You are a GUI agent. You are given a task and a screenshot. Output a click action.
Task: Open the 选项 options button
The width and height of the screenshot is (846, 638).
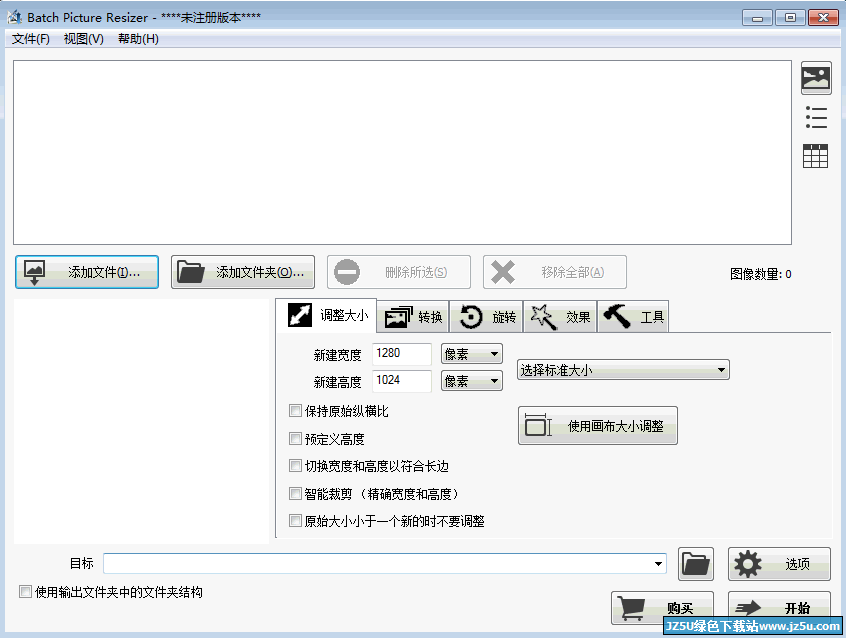pyautogui.click(x=779, y=564)
